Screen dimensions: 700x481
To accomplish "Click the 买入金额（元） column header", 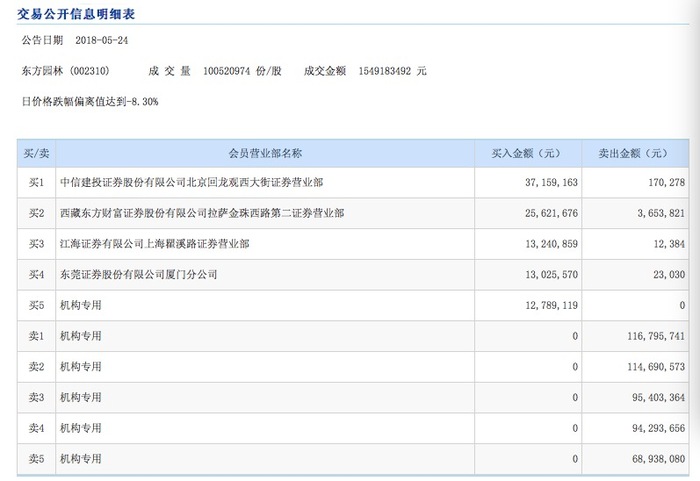I will pos(528,154).
